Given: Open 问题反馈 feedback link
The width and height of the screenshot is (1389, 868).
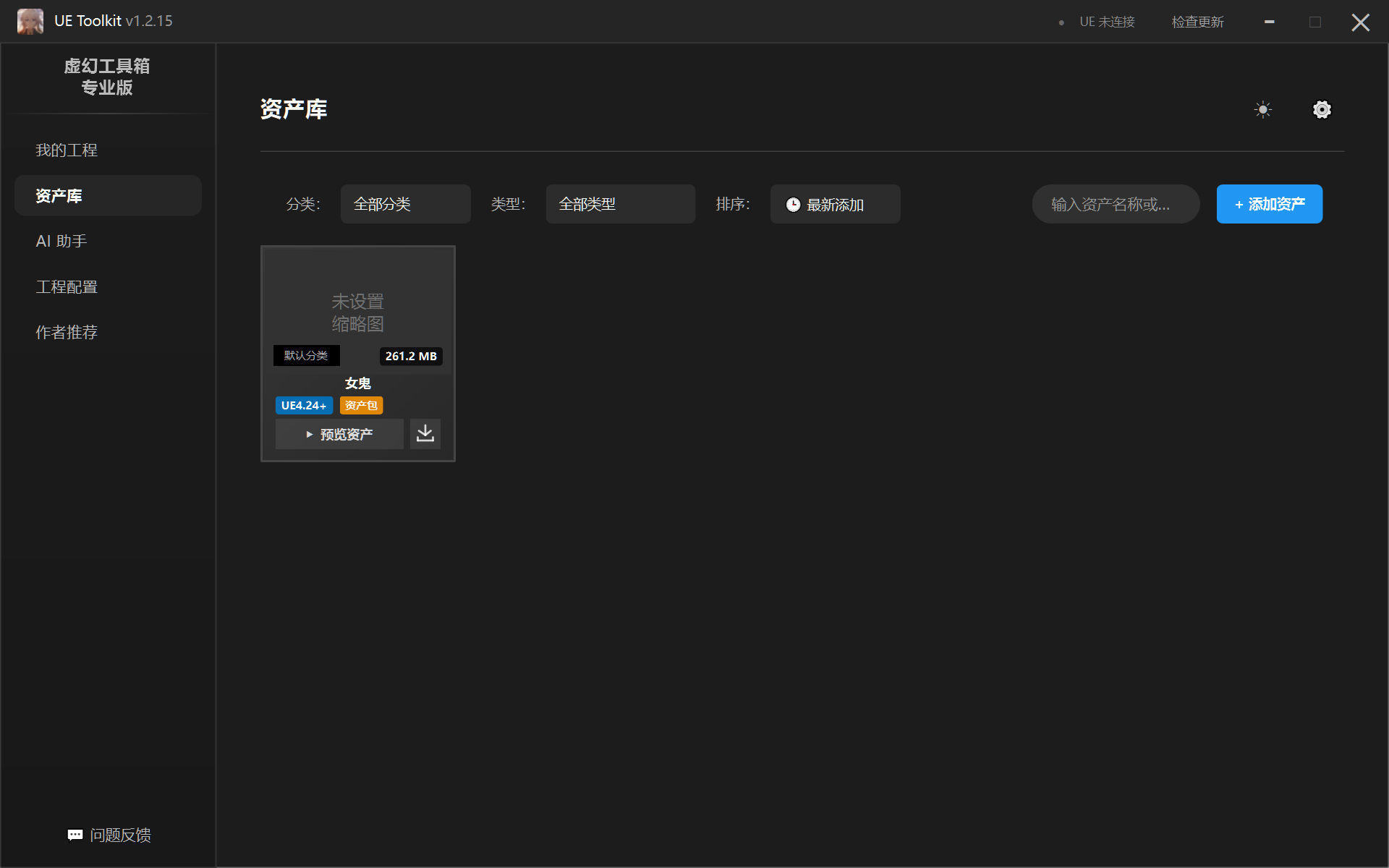Looking at the screenshot, I should pos(109,835).
